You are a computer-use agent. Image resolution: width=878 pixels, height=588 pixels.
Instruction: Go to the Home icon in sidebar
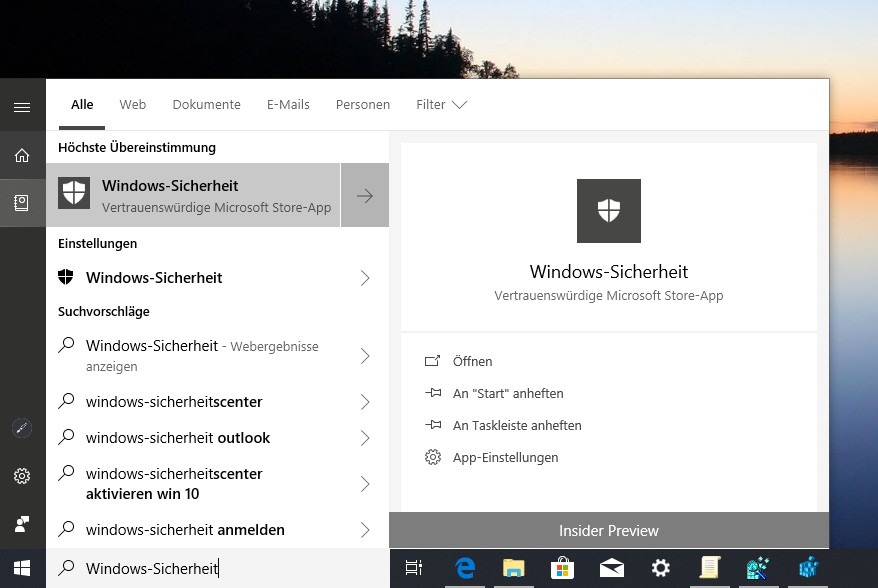click(x=22, y=155)
